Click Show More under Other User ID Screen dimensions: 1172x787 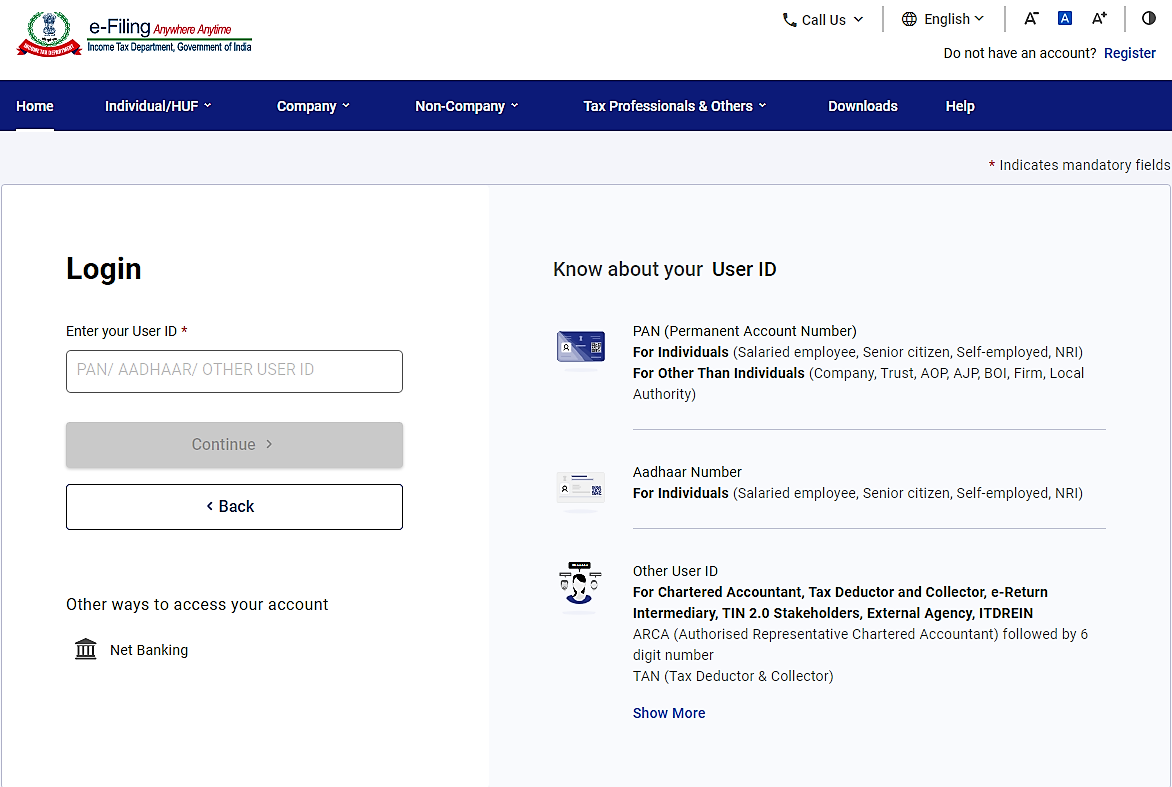pyautogui.click(x=668, y=712)
